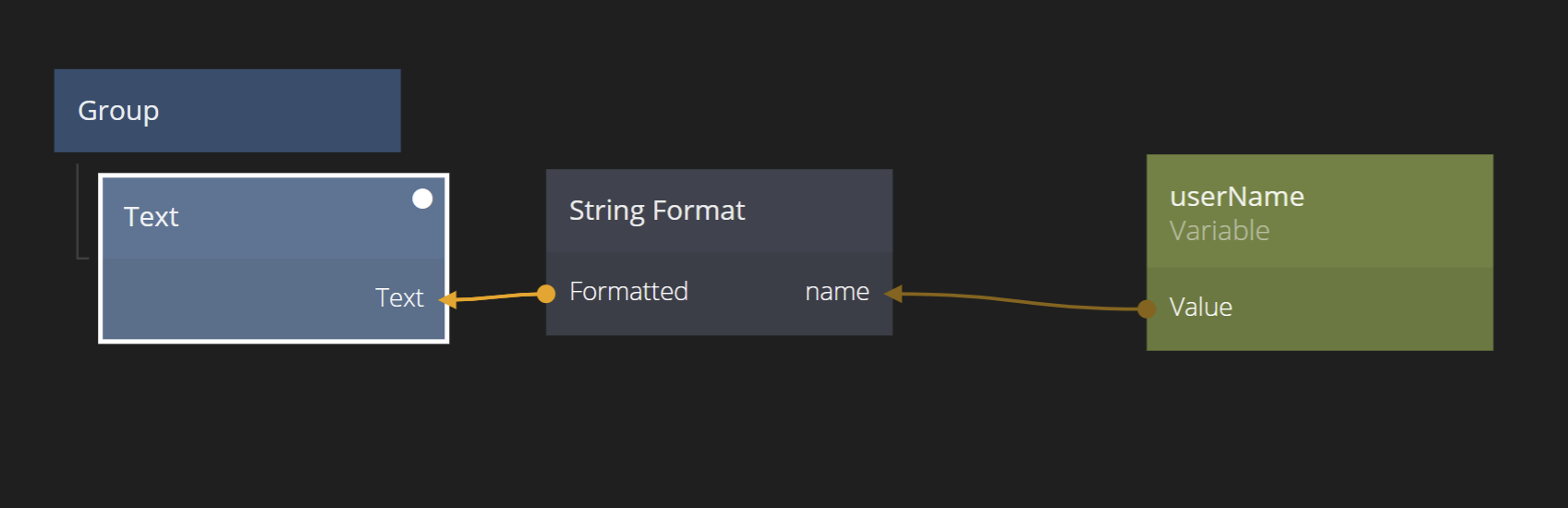Viewport: 1568px width, 508px height.
Task: Select the userName variable node title
Action: 1236,197
